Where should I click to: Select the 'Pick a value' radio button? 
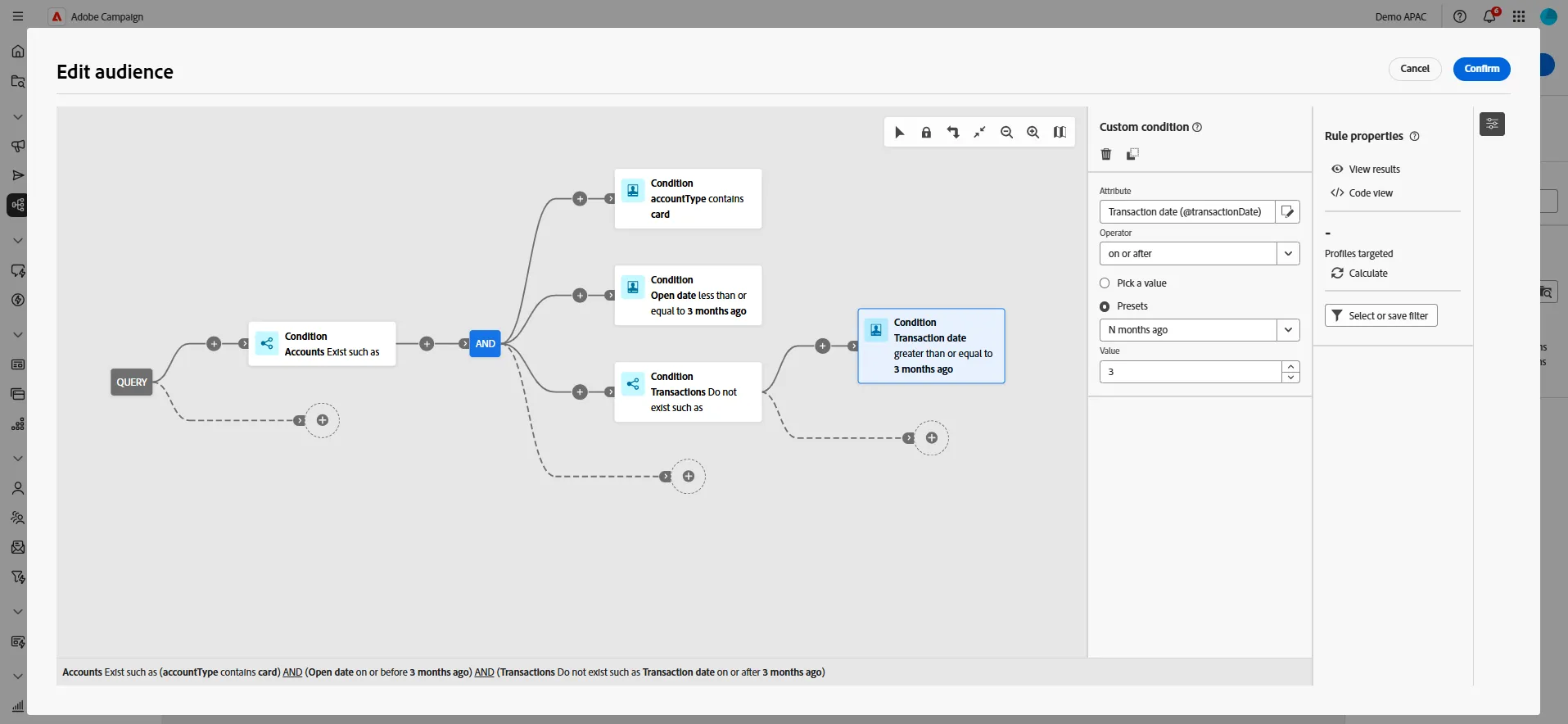1105,283
